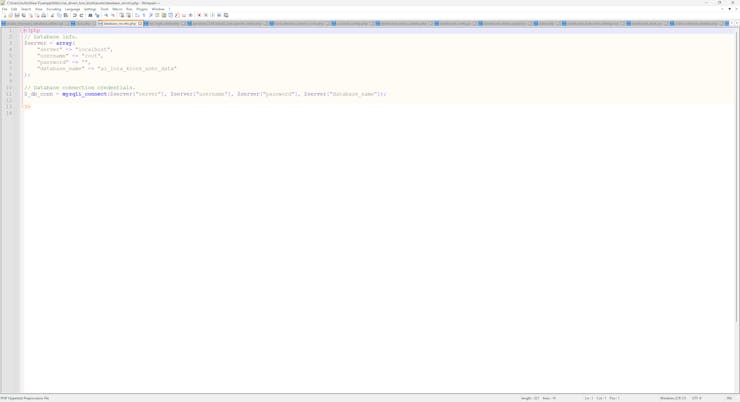Click the "database_name" array entry line
Image resolution: width=740 pixels, height=402 pixels.
click(107, 68)
